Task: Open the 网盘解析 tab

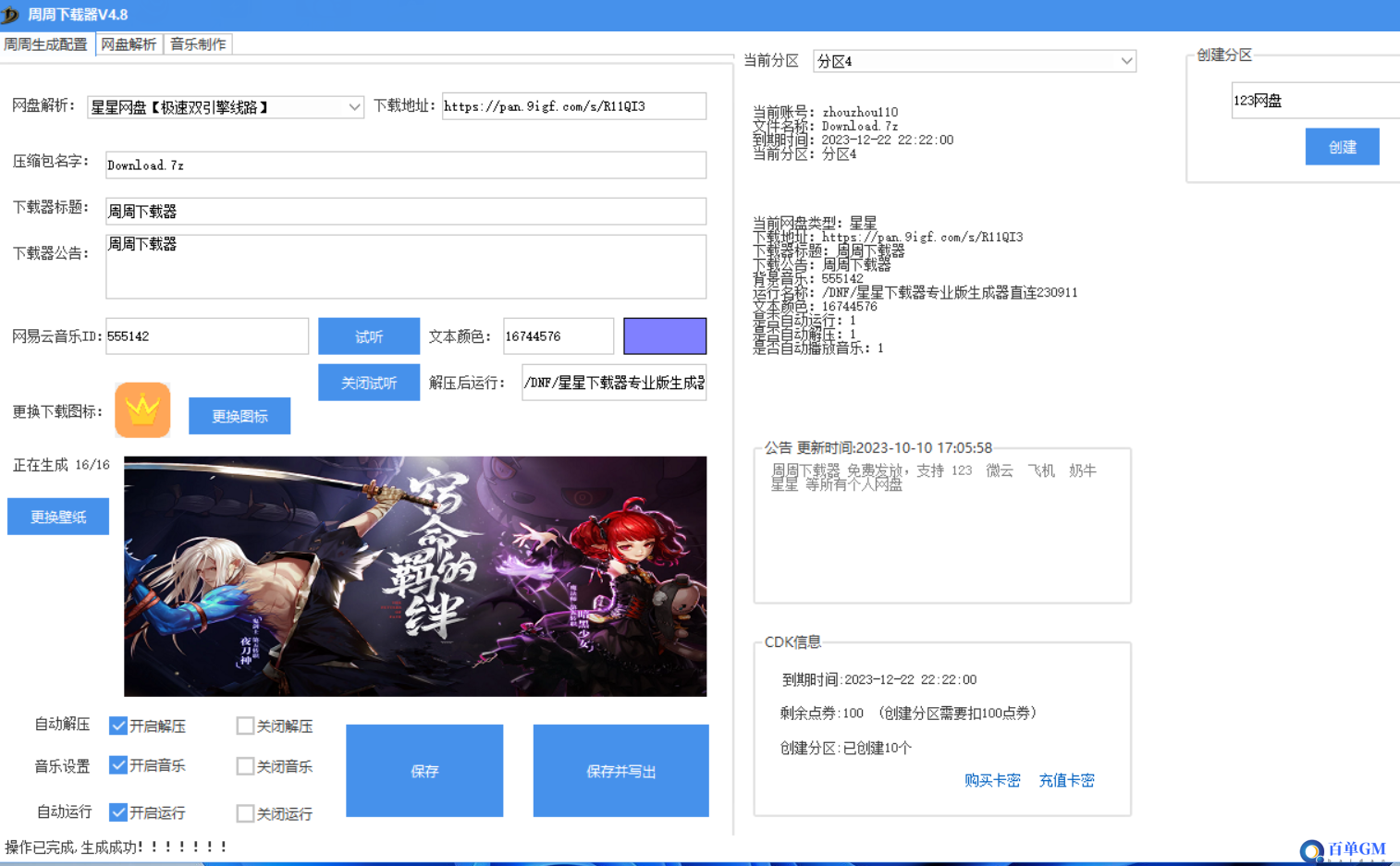Action: click(x=129, y=44)
